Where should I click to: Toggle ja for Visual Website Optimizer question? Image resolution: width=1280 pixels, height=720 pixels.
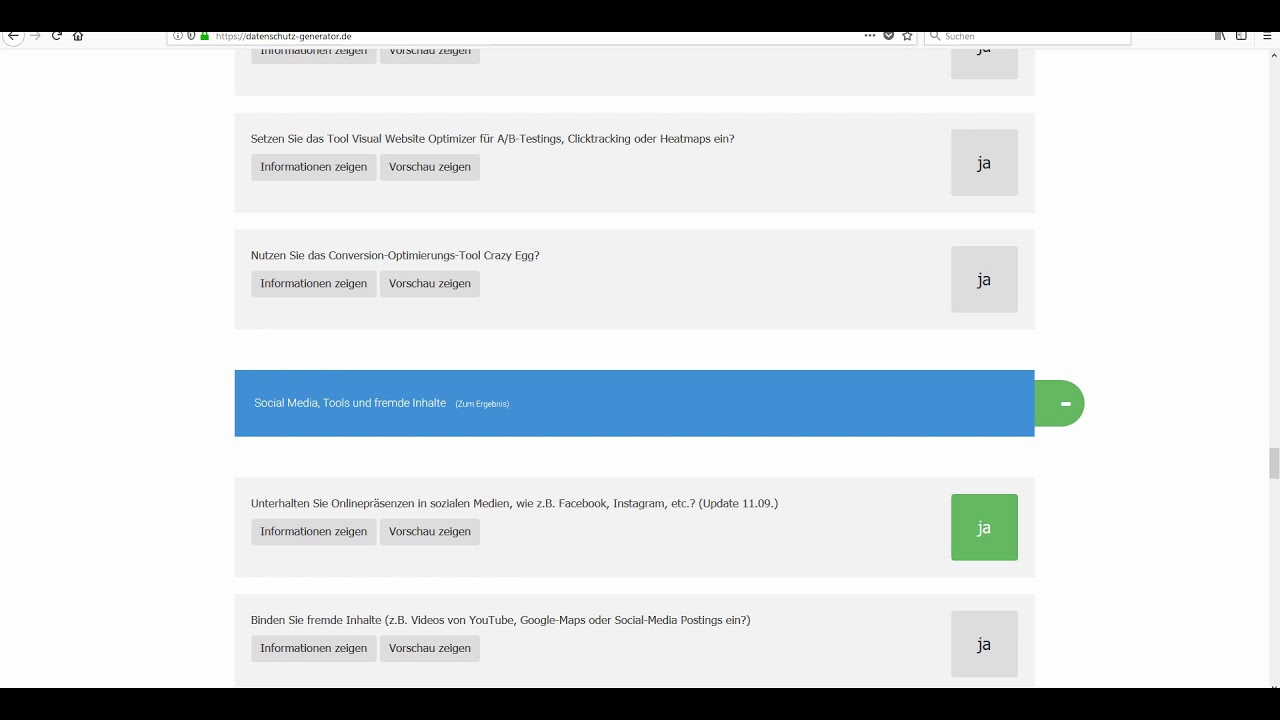tap(984, 163)
